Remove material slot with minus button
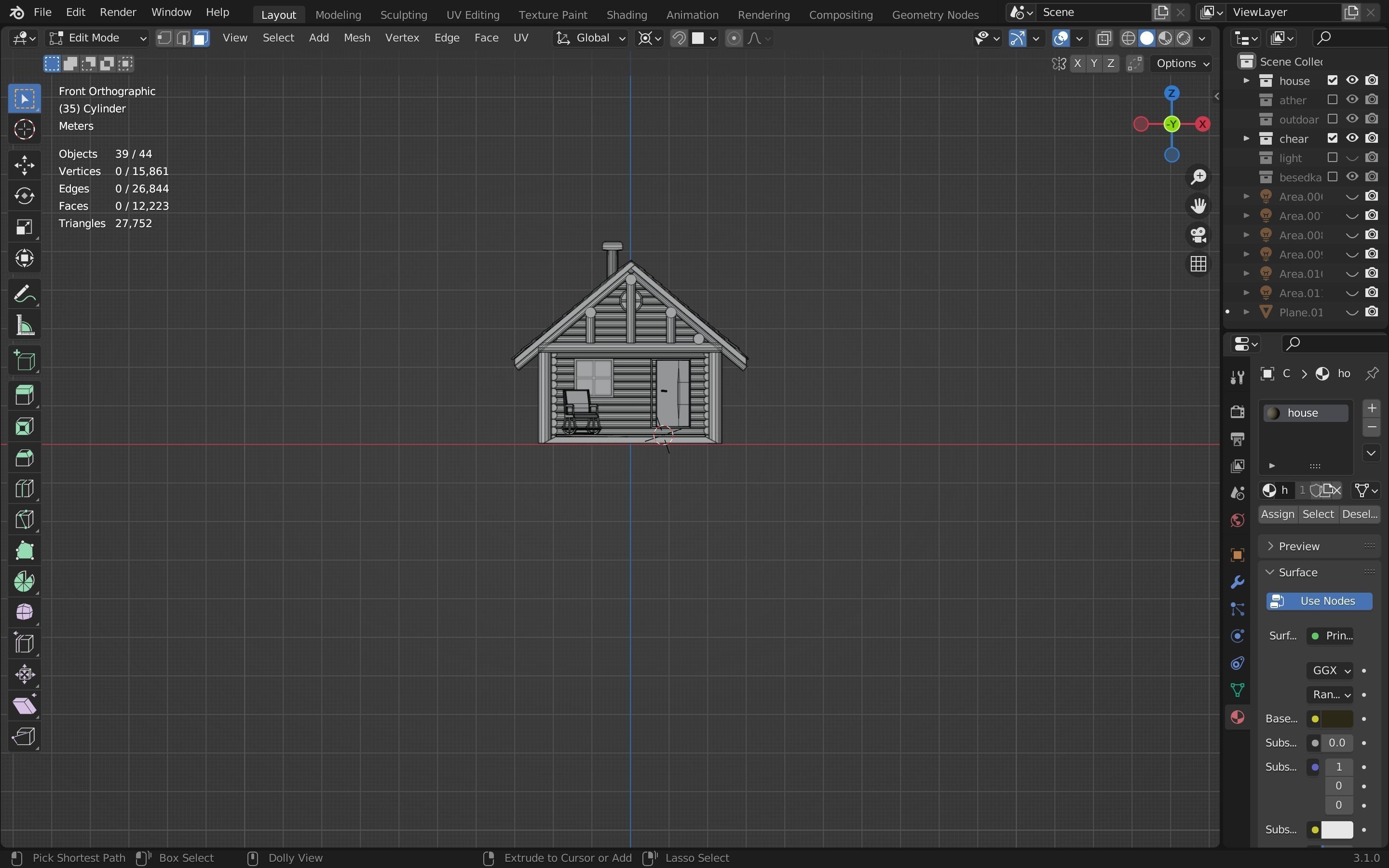This screenshot has width=1389, height=868. coord(1372,427)
